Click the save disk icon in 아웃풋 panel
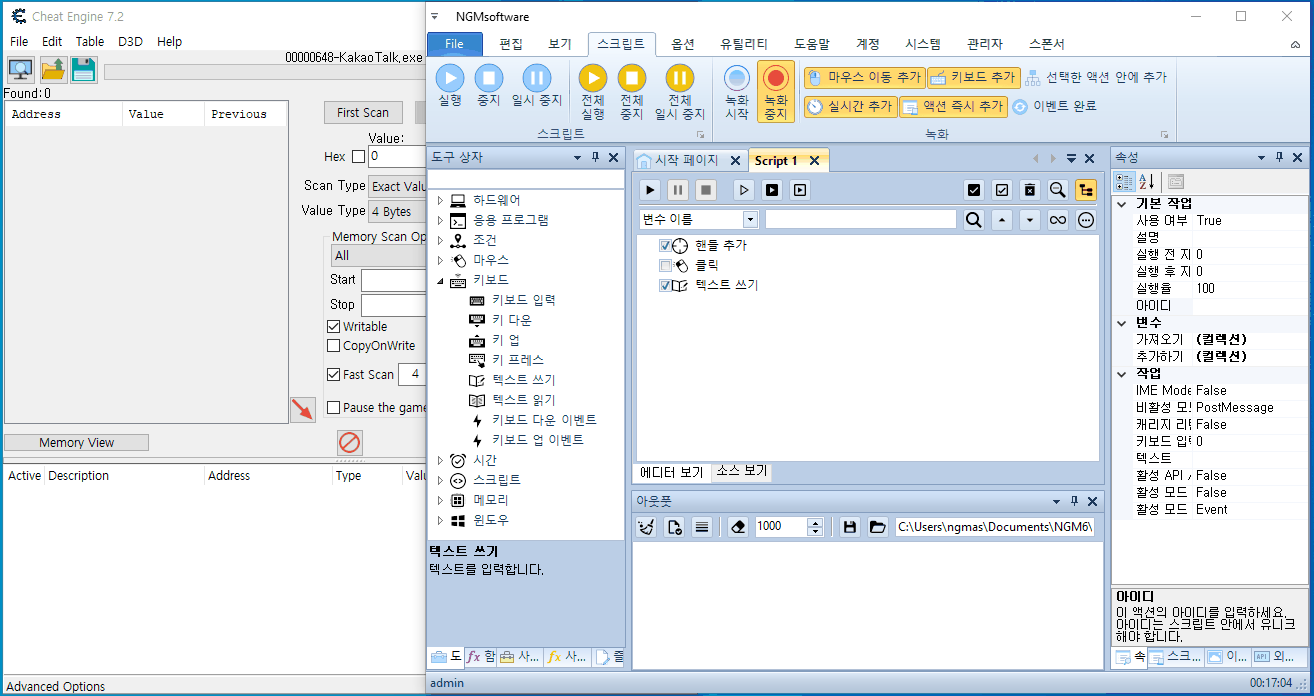The image size is (1314, 696). (850, 527)
